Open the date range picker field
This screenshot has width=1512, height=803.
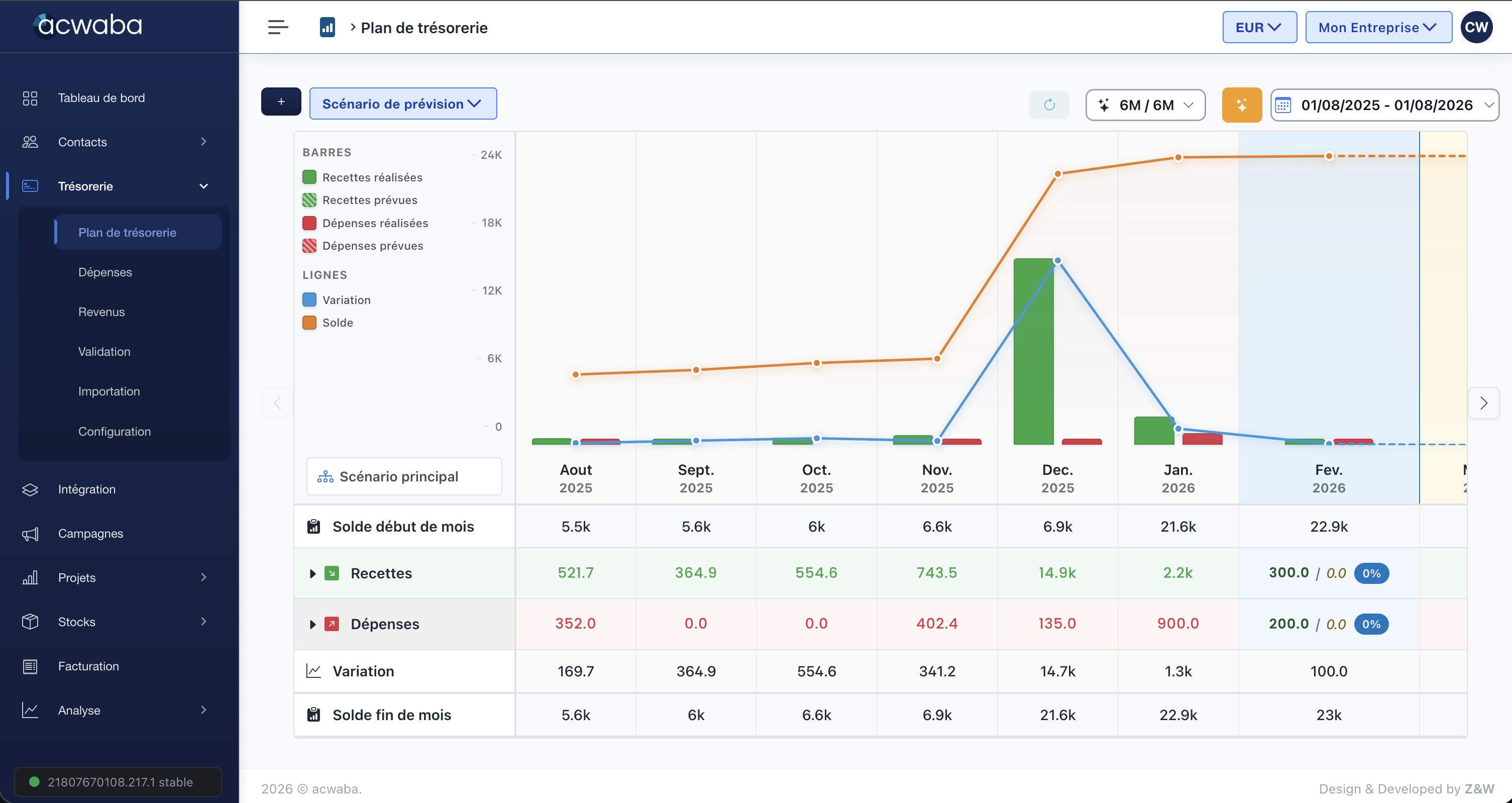click(x=1384, y=105)
